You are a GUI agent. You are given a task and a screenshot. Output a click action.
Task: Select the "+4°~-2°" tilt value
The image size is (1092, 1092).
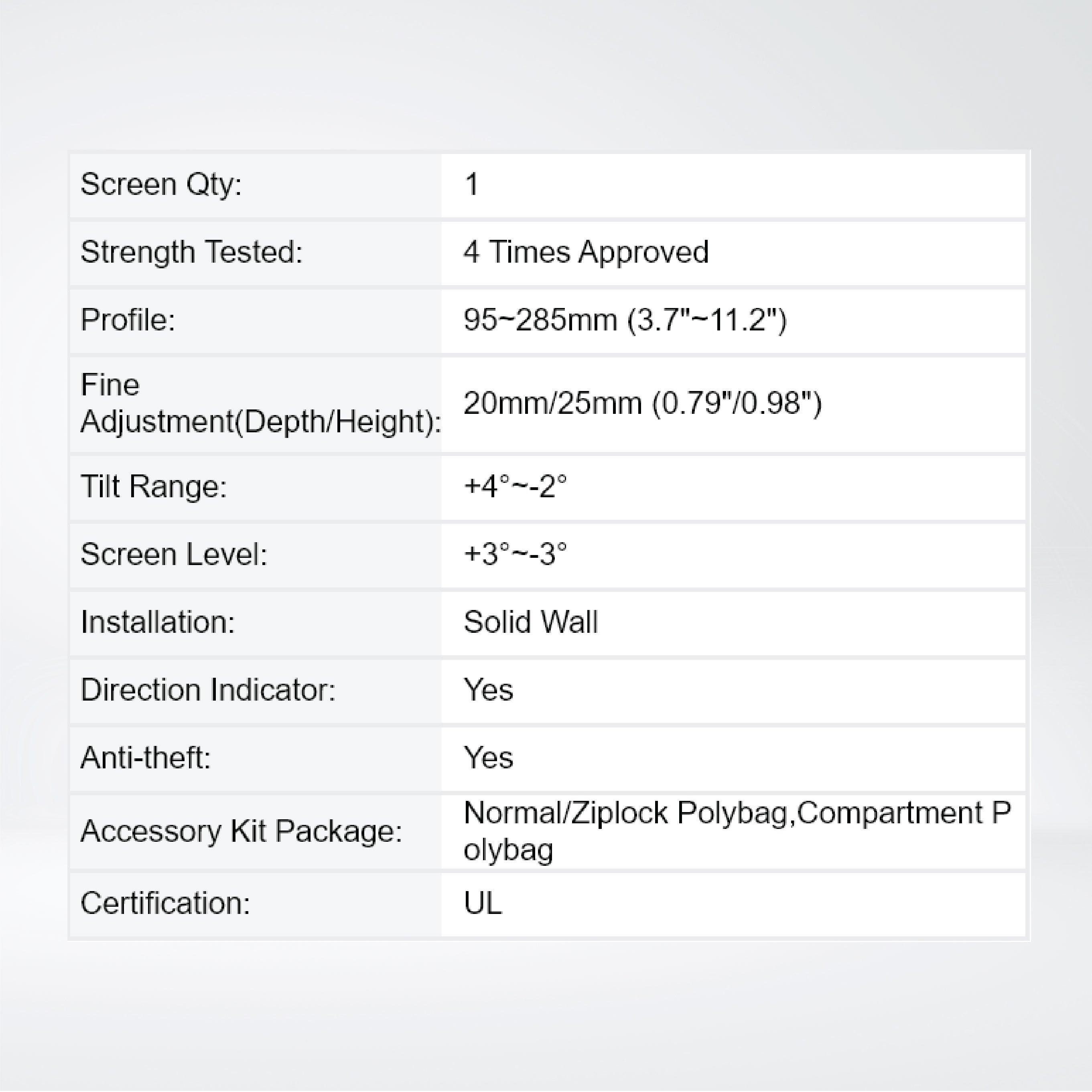click(515, 487)
